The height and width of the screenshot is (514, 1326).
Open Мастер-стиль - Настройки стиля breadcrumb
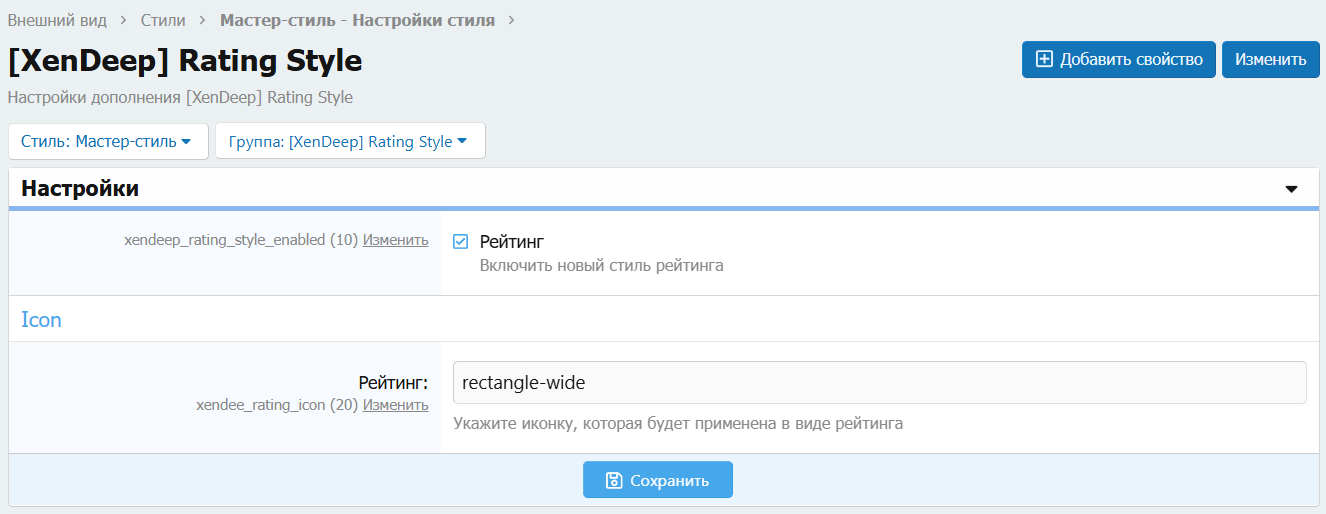point(357,20)
